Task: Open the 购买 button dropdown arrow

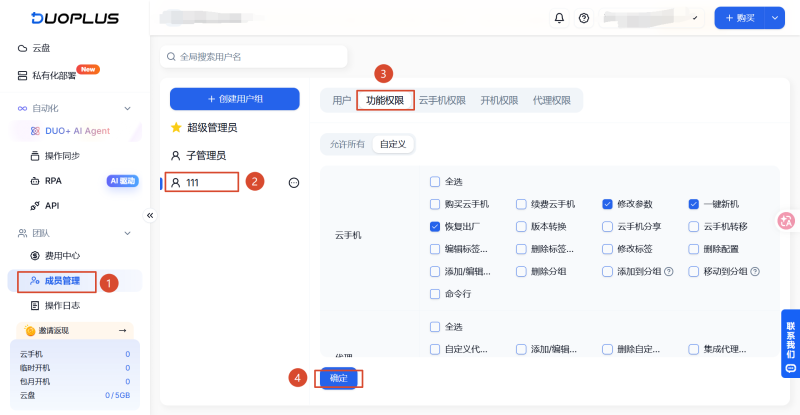Action: click(774, 18)
